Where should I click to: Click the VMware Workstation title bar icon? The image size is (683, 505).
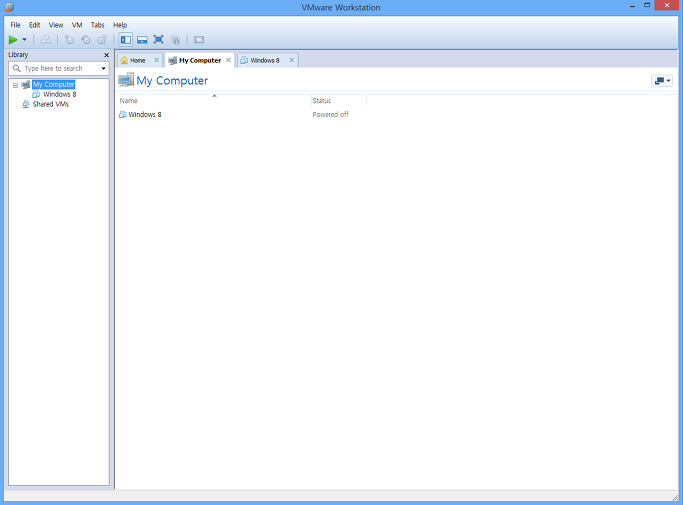[x=9, y=7]
